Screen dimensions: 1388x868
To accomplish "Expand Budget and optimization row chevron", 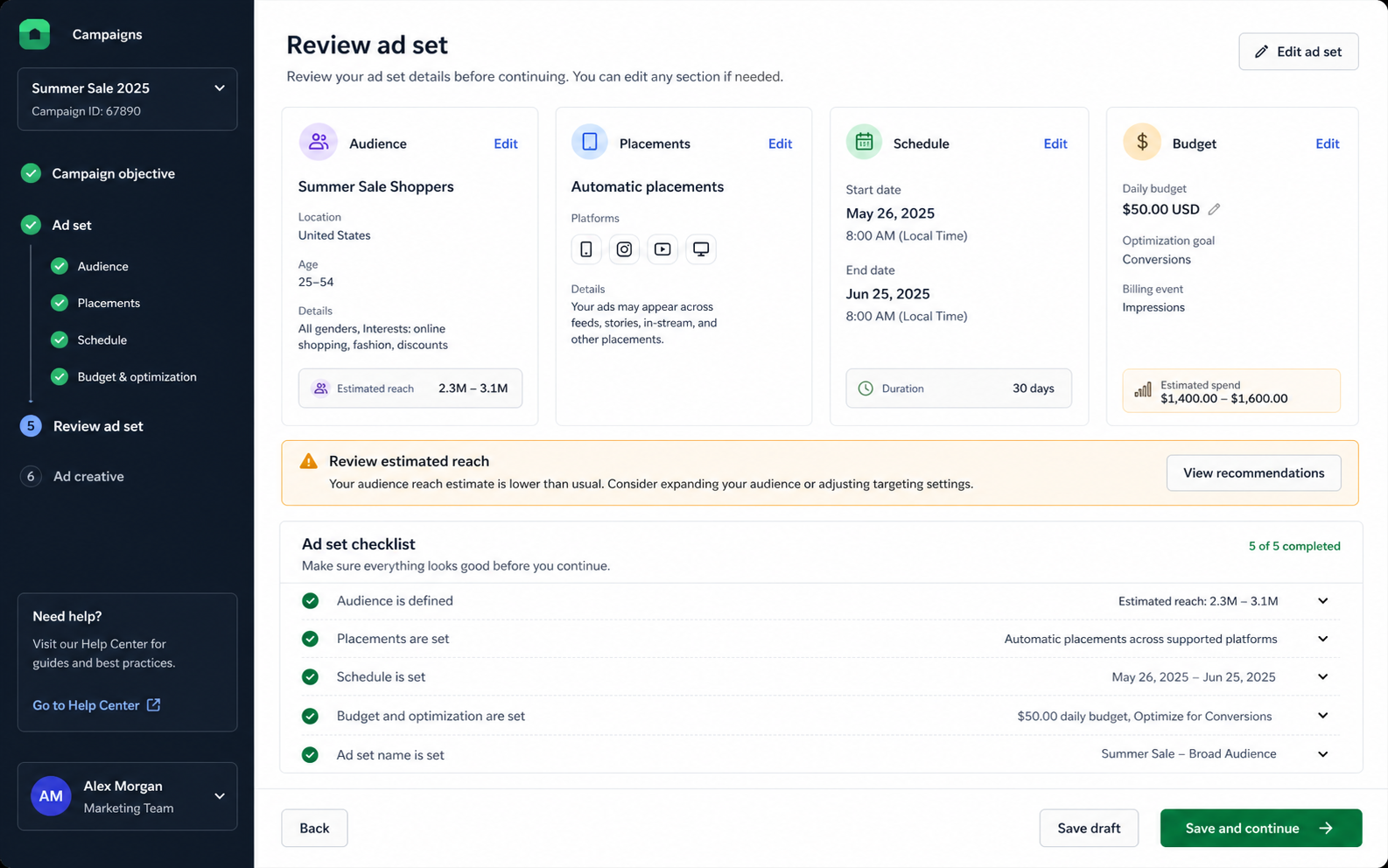I will click(1323, 716).
